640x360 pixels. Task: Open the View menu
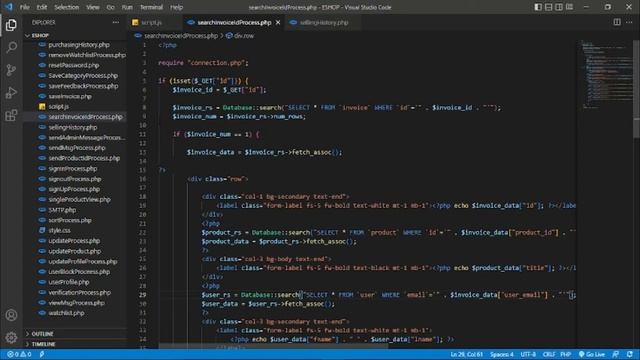tap(93, 7)
